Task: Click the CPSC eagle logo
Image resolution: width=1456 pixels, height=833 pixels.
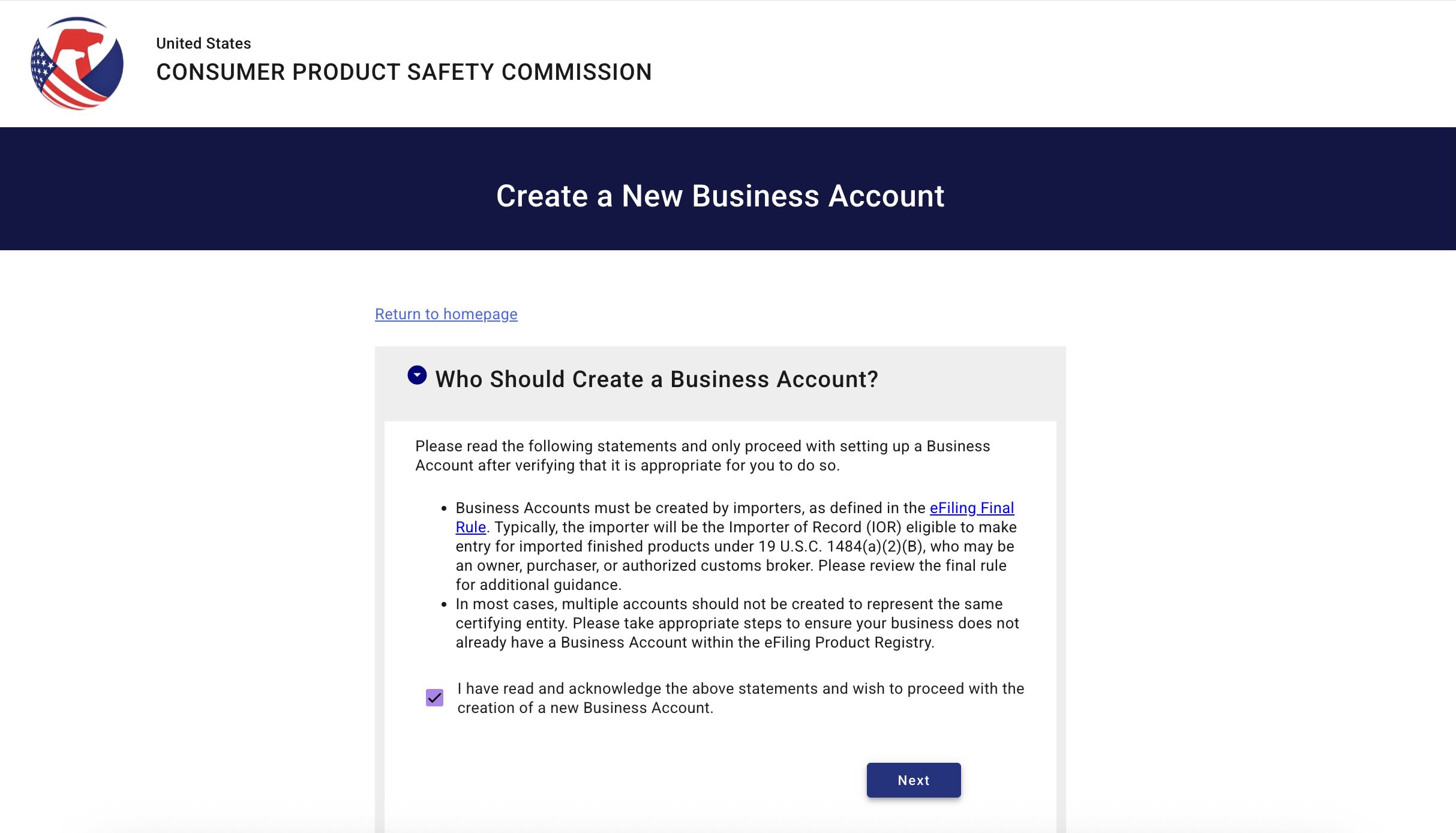Action: [x=77, y=64]
